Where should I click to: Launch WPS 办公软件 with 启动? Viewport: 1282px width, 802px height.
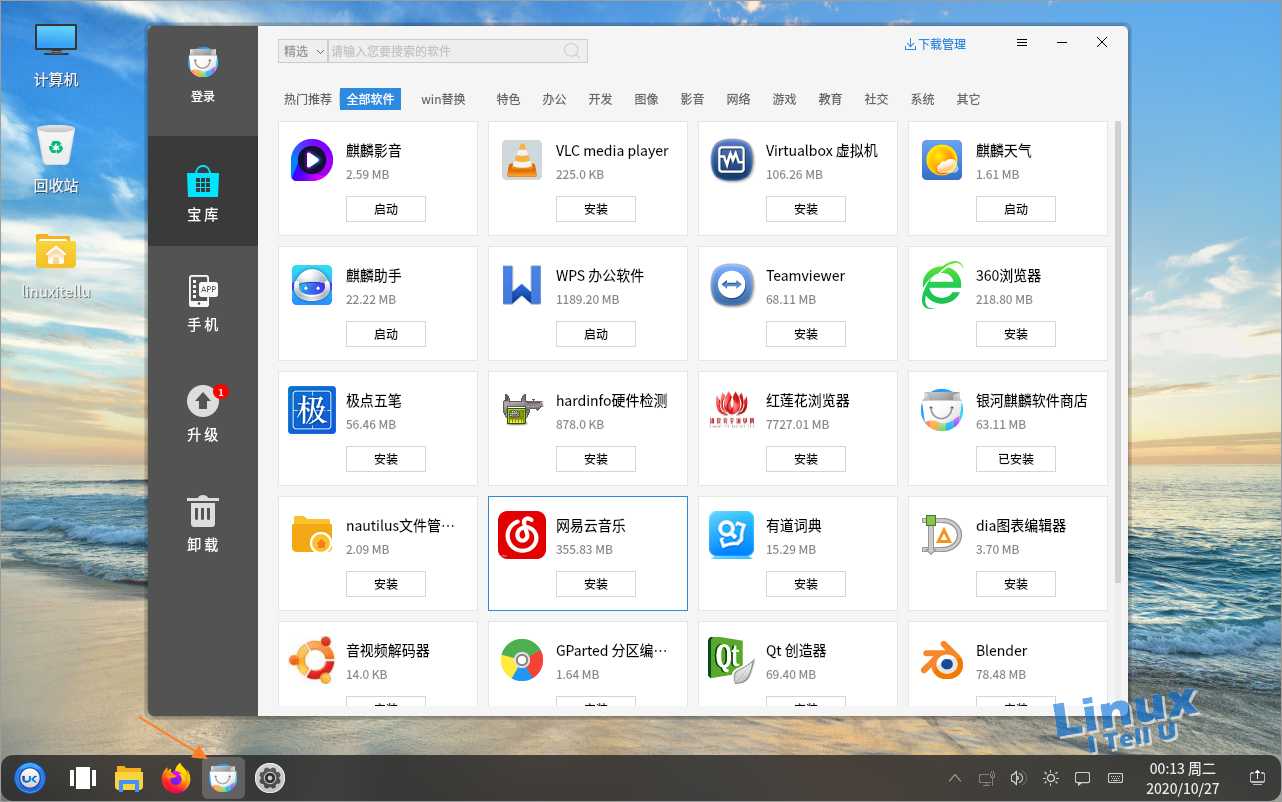click(596, 334)
